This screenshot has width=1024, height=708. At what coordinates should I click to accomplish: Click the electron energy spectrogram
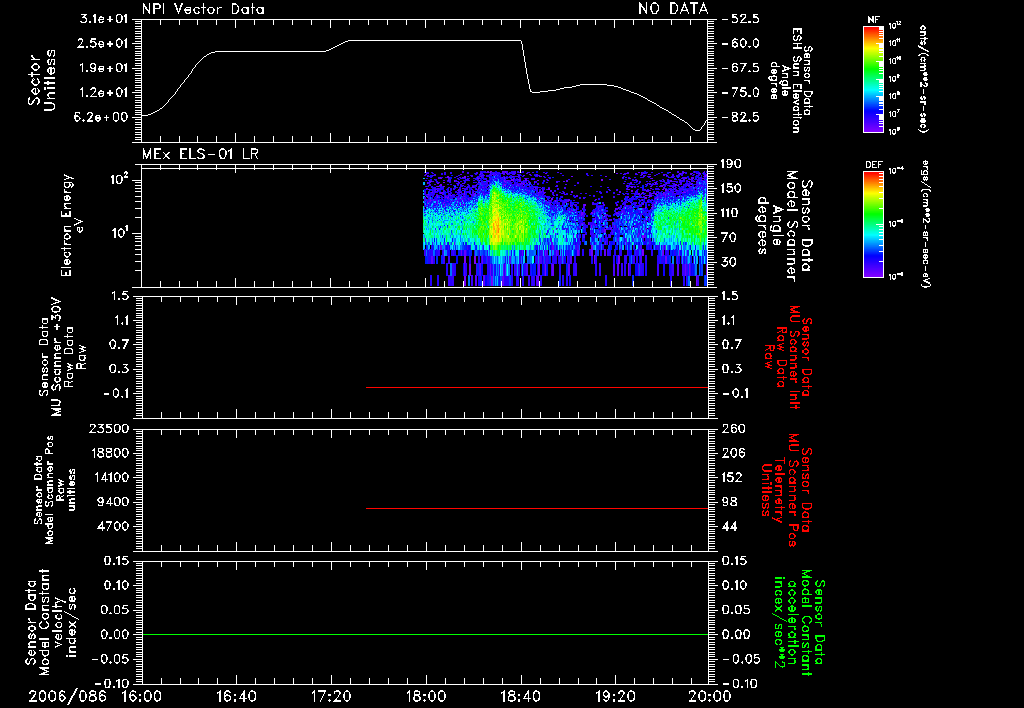coord(565,228)
